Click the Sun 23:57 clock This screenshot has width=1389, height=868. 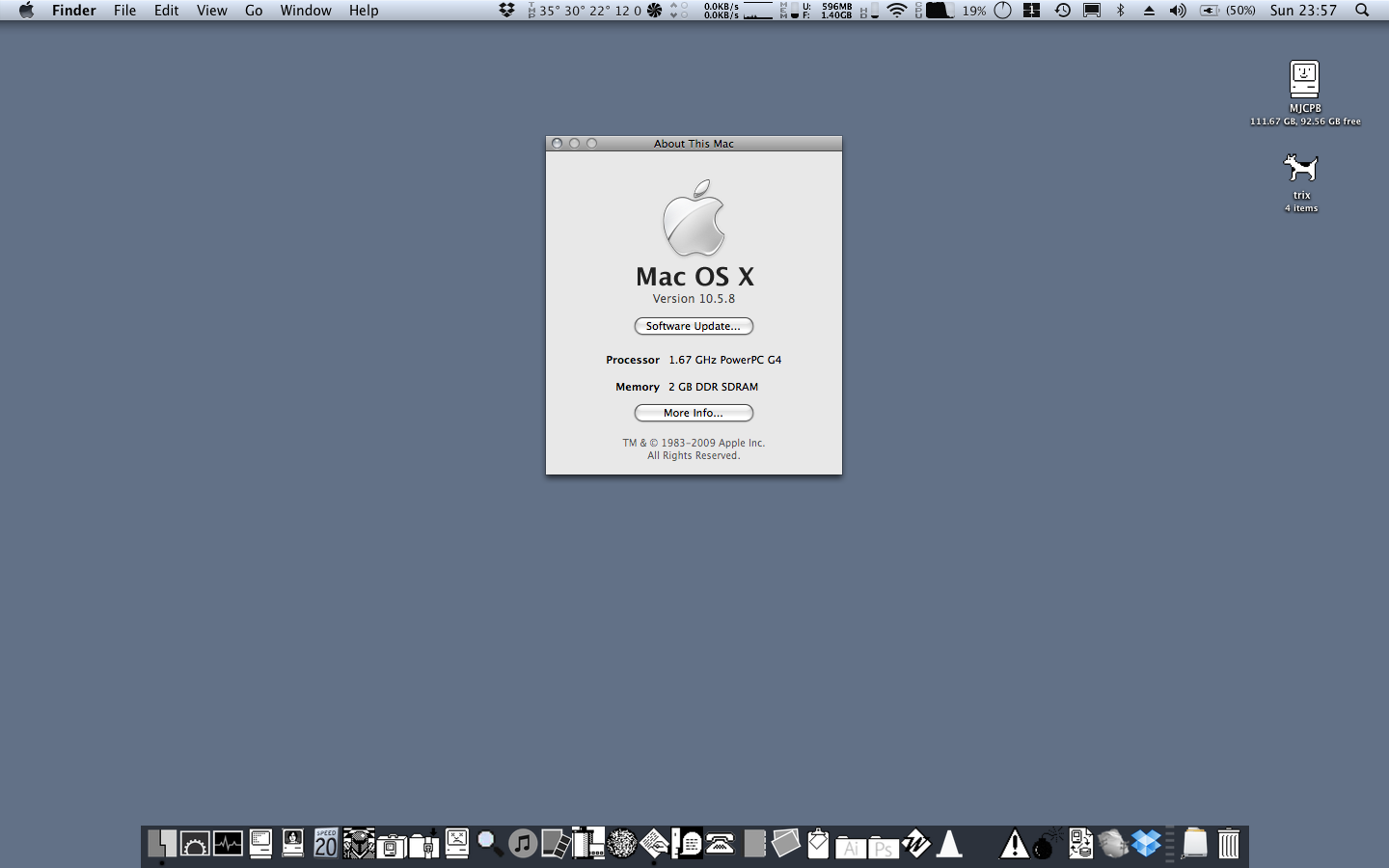(x=1303, y=11)
